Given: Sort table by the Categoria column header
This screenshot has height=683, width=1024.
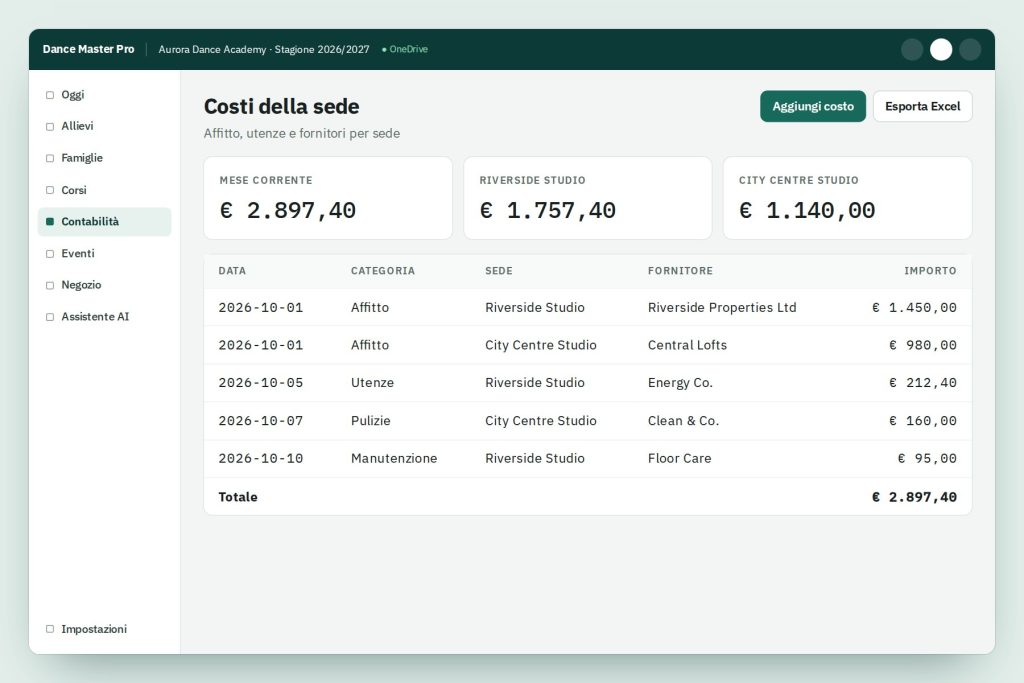Looking at the screenshot, I should pyautogui.click(x=383, y=271).
